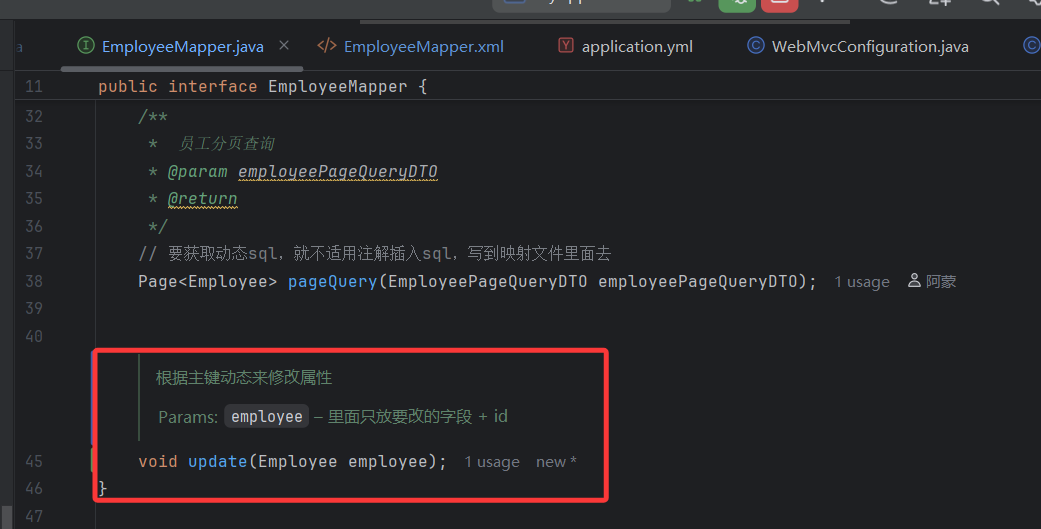
Task: Switch to the application.yml tab
Action: tap(637, 46)
